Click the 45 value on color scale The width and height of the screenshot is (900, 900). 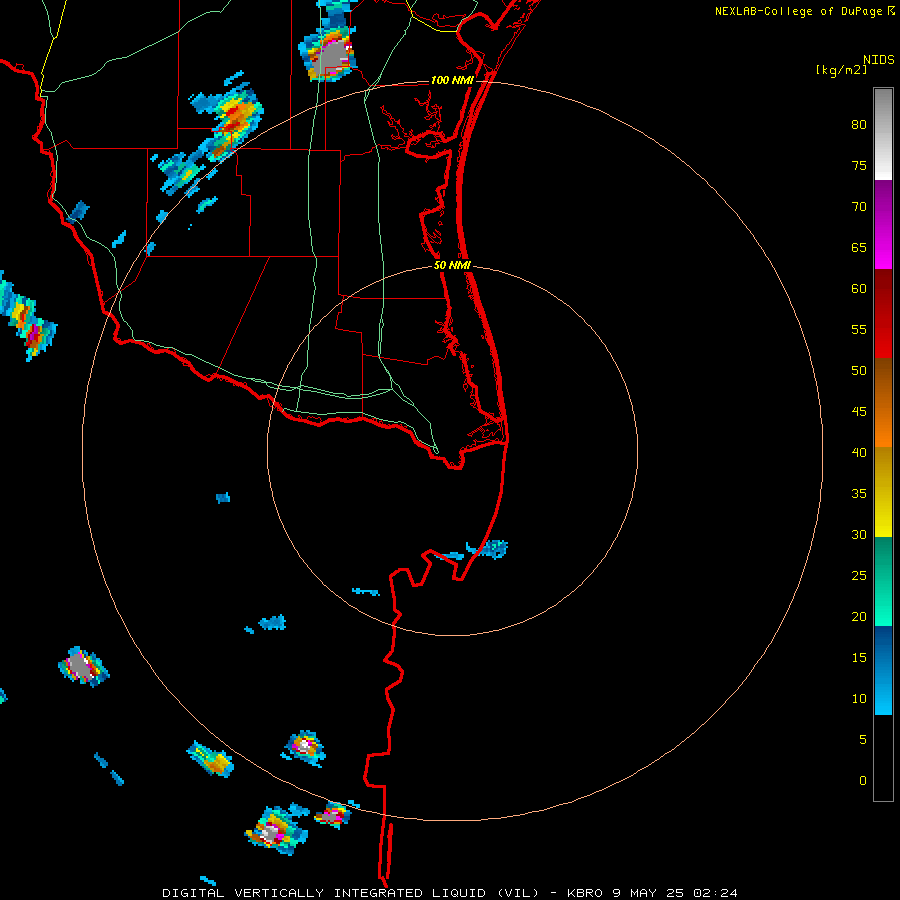(859, 412)
